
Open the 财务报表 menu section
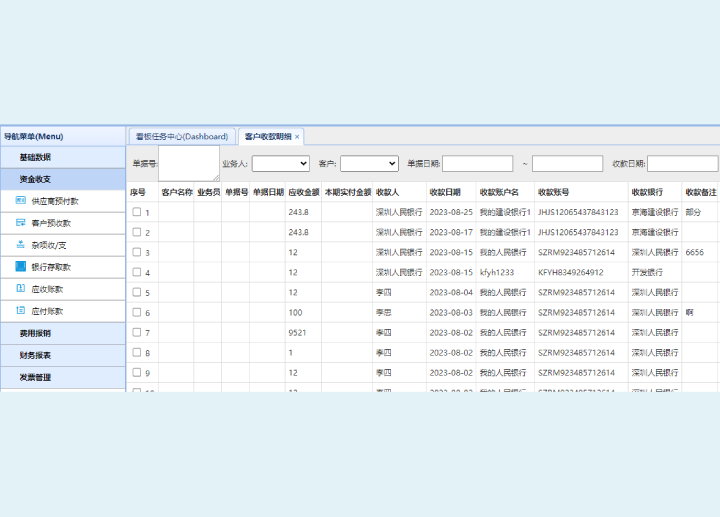coord(35,355)
